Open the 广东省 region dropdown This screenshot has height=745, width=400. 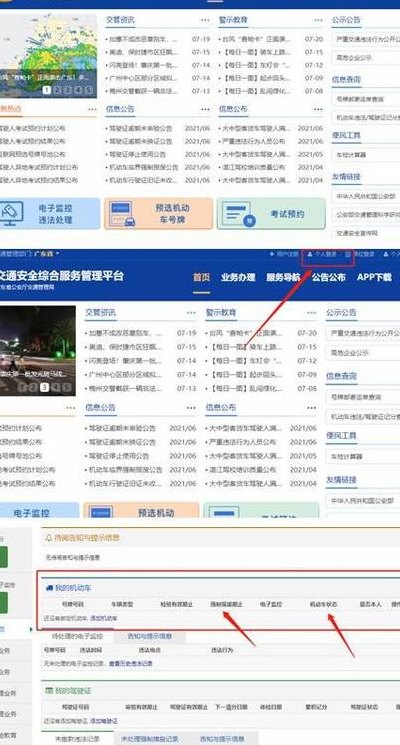pyautogui.click(x=47, y=254)
